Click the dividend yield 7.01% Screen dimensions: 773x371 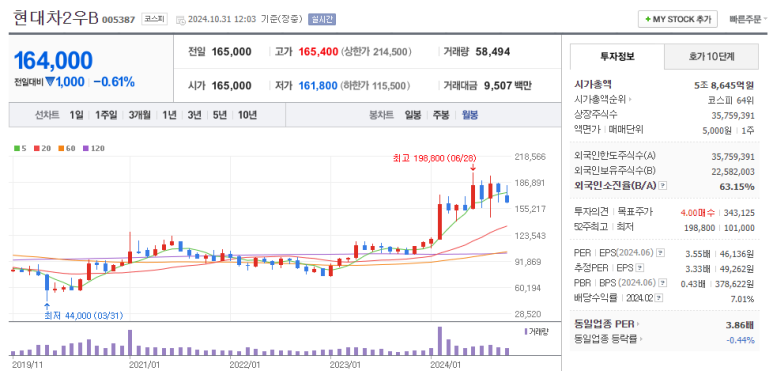743,299
